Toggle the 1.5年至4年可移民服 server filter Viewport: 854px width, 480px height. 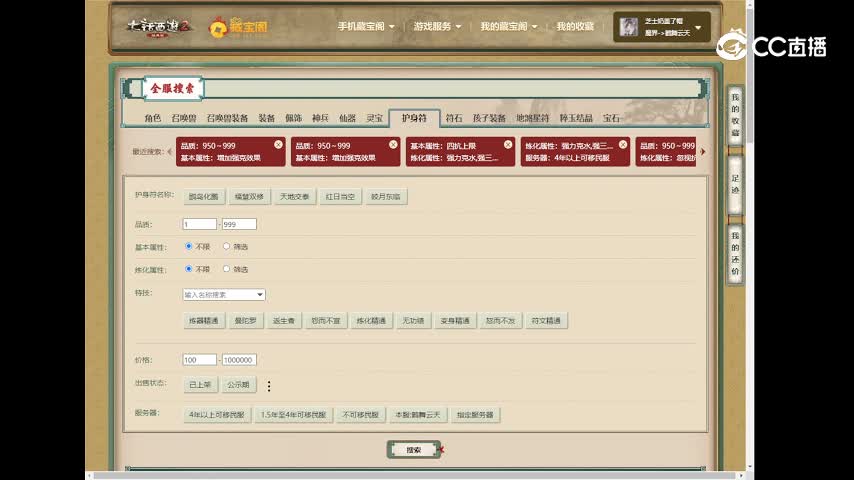coord(293,415)
